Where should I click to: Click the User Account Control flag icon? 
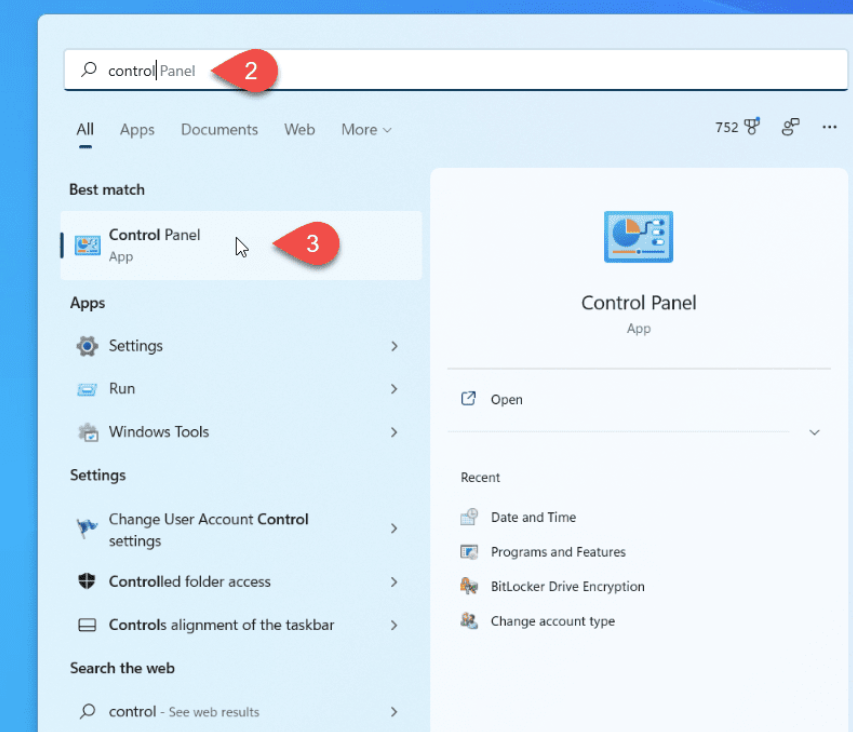tap(86, 528)
